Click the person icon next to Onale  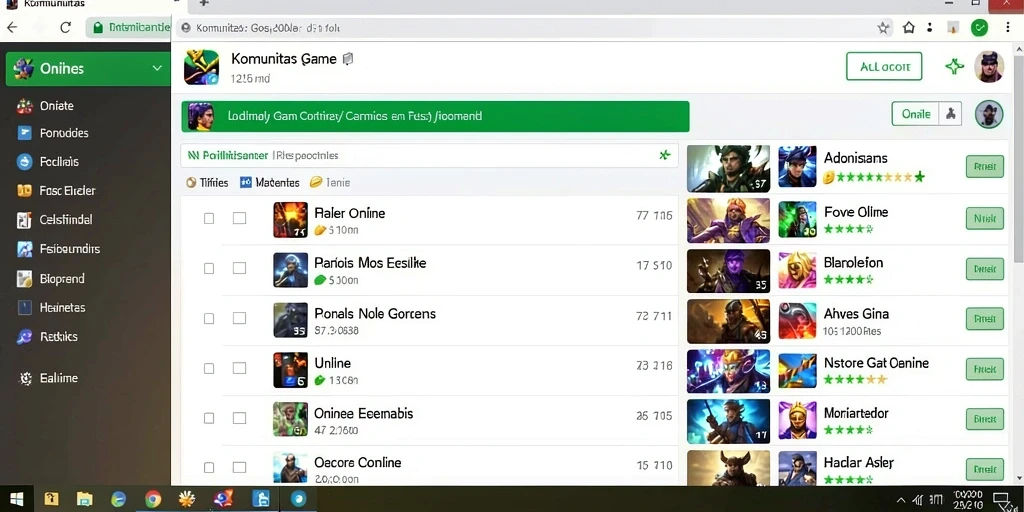950,114
